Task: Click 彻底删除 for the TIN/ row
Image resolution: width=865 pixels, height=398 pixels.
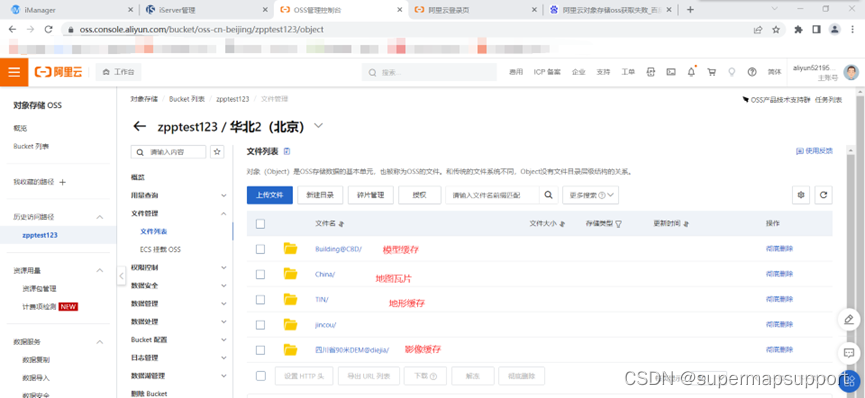Action: [779, 299]
